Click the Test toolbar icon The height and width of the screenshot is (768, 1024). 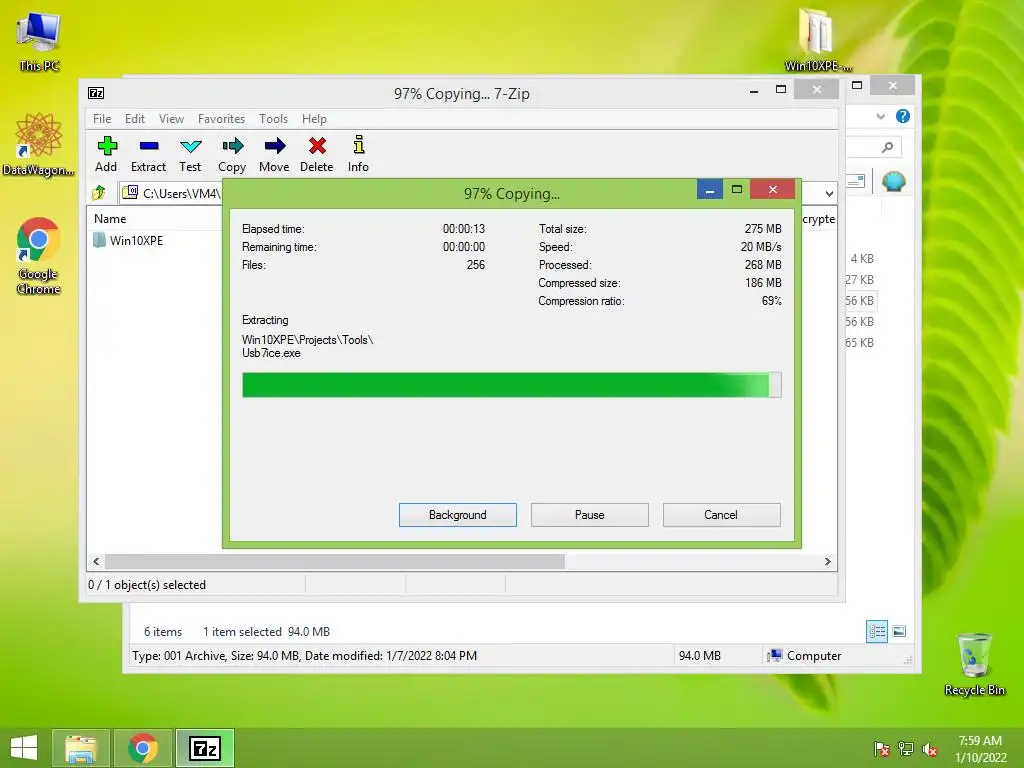click(190, 154)
